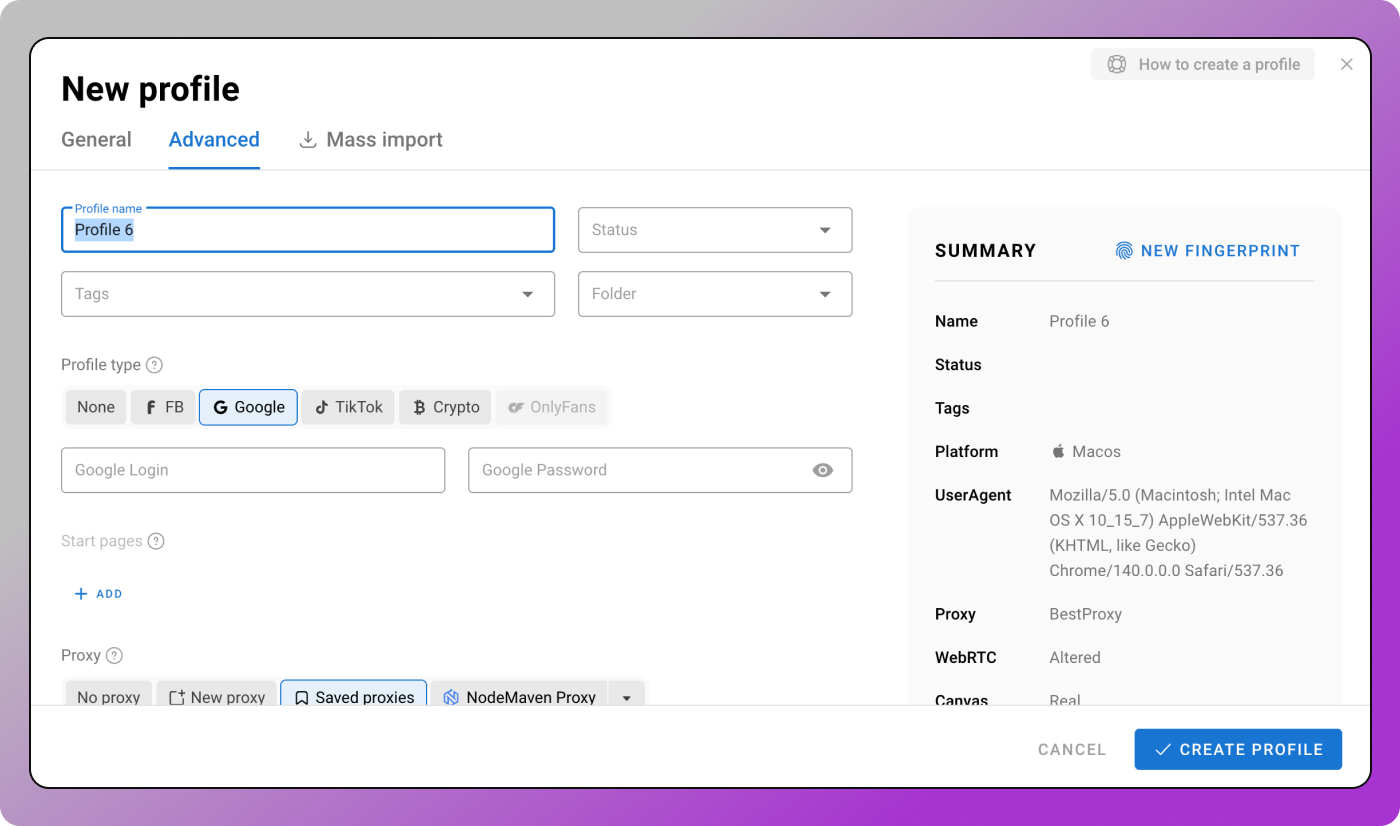Click the Proxy help question icon
Viewport: 1400px width, 826px height.
[x=114, y=656]
